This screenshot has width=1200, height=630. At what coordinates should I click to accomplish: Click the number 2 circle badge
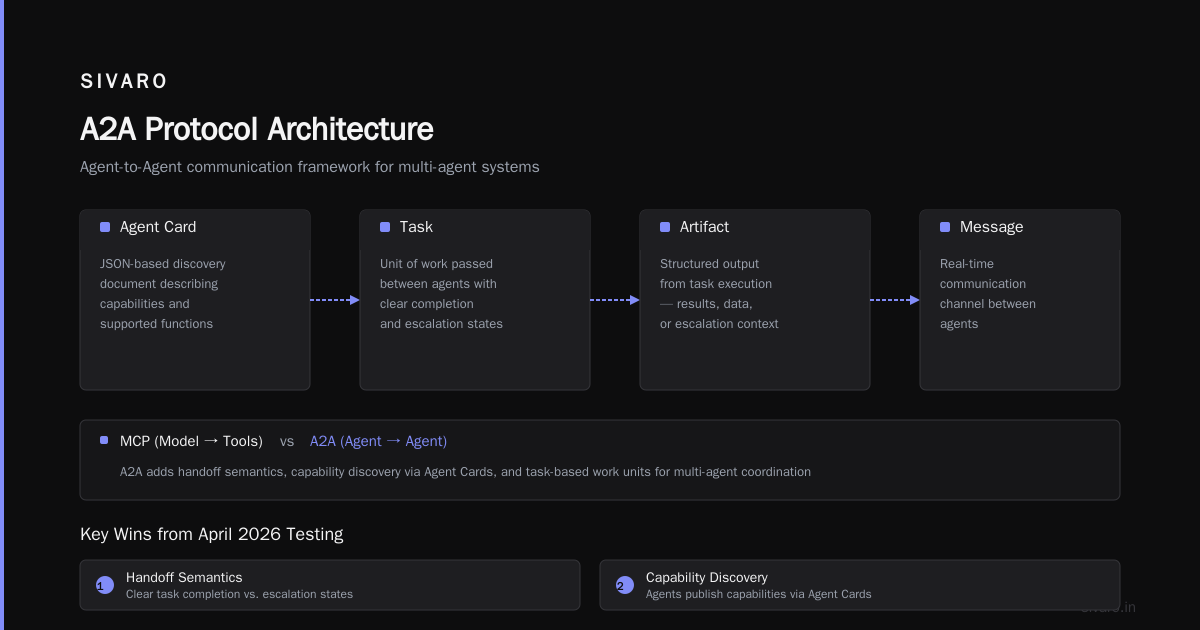625,585
